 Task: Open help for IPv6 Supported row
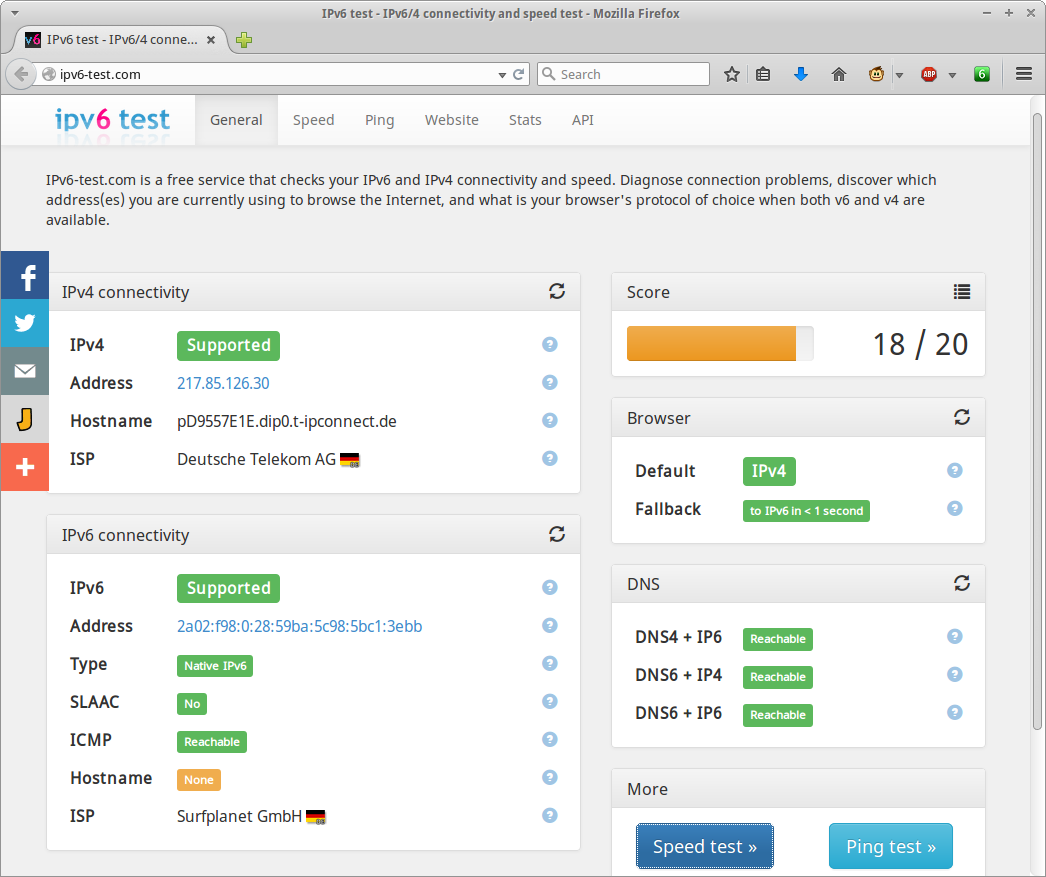(550, 587)
